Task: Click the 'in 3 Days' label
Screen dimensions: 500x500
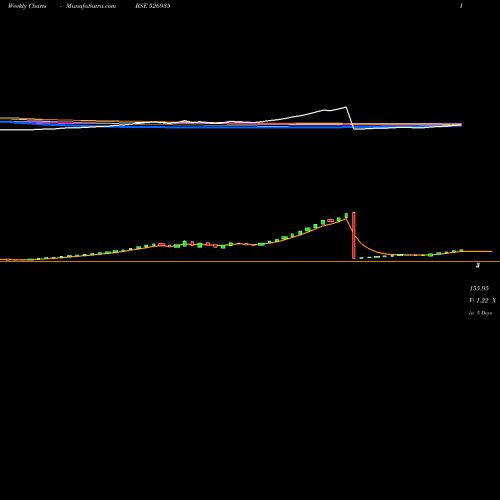Action: point(481,313)
